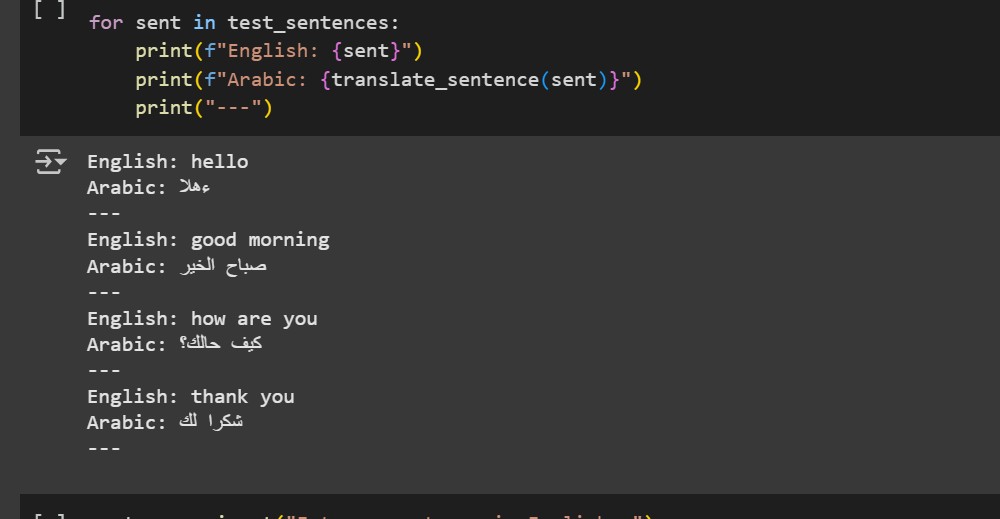Screen dimensions: 1000x519
Task: Select the 'English: good morning' output line
Action: pyautogui.click(x=209, y=240)
